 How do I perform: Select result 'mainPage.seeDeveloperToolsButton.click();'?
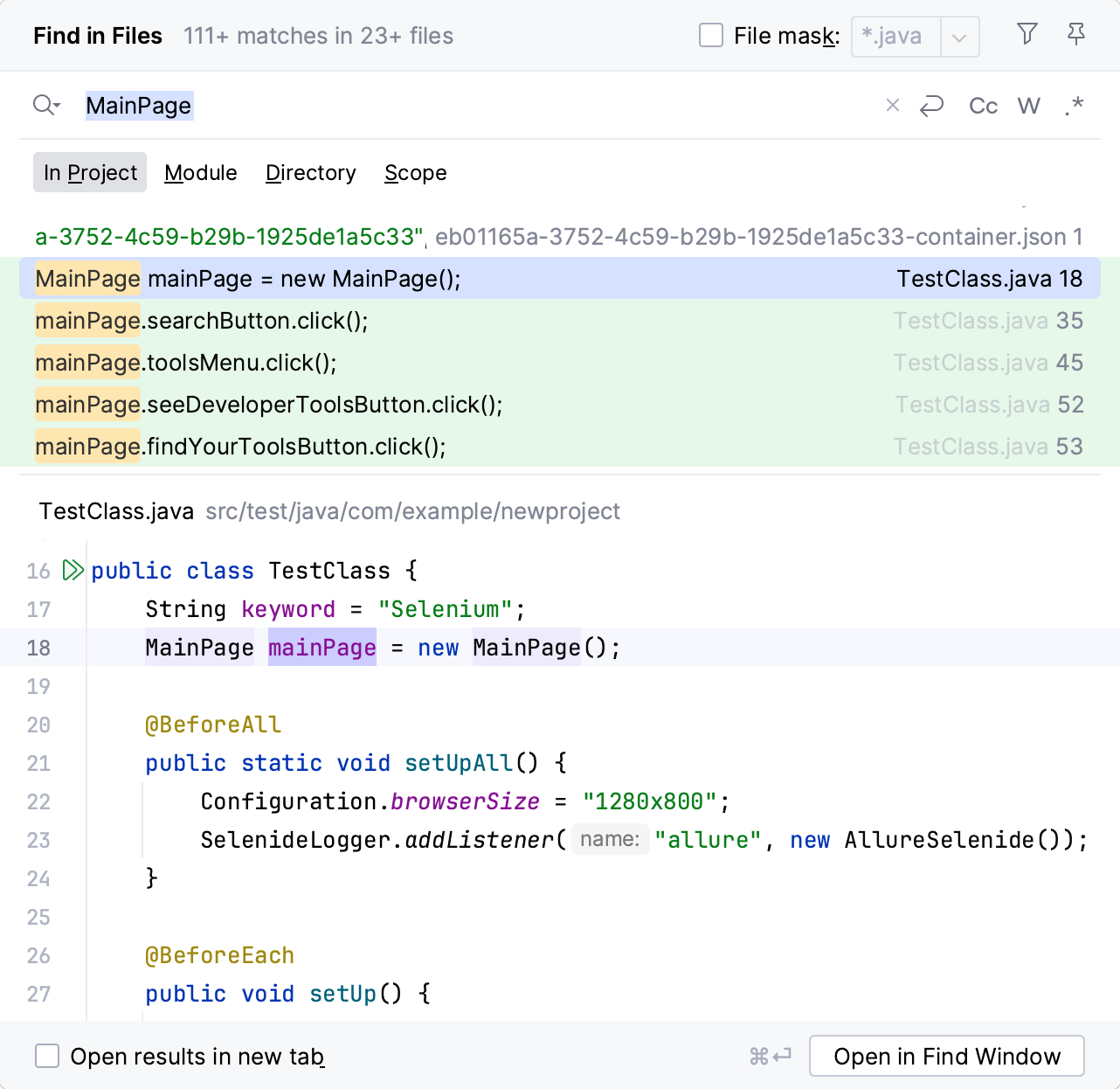(x=559, y=405)
